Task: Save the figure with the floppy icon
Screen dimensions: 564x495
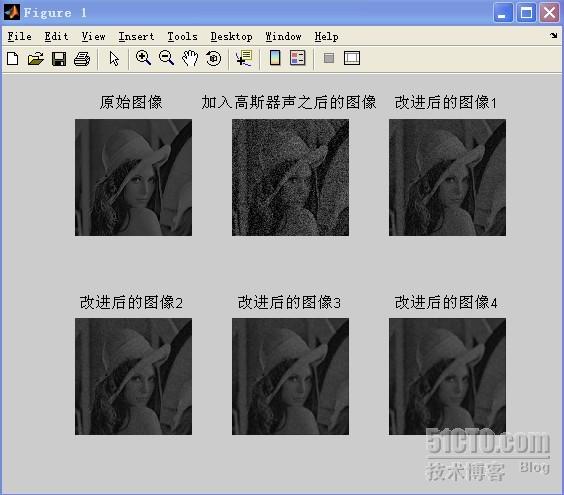Action: (59, 58)
